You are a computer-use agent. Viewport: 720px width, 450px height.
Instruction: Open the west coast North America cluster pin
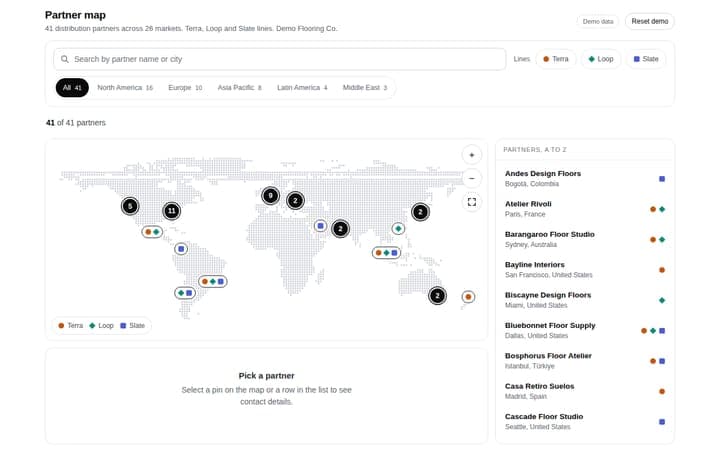(130, 206)
